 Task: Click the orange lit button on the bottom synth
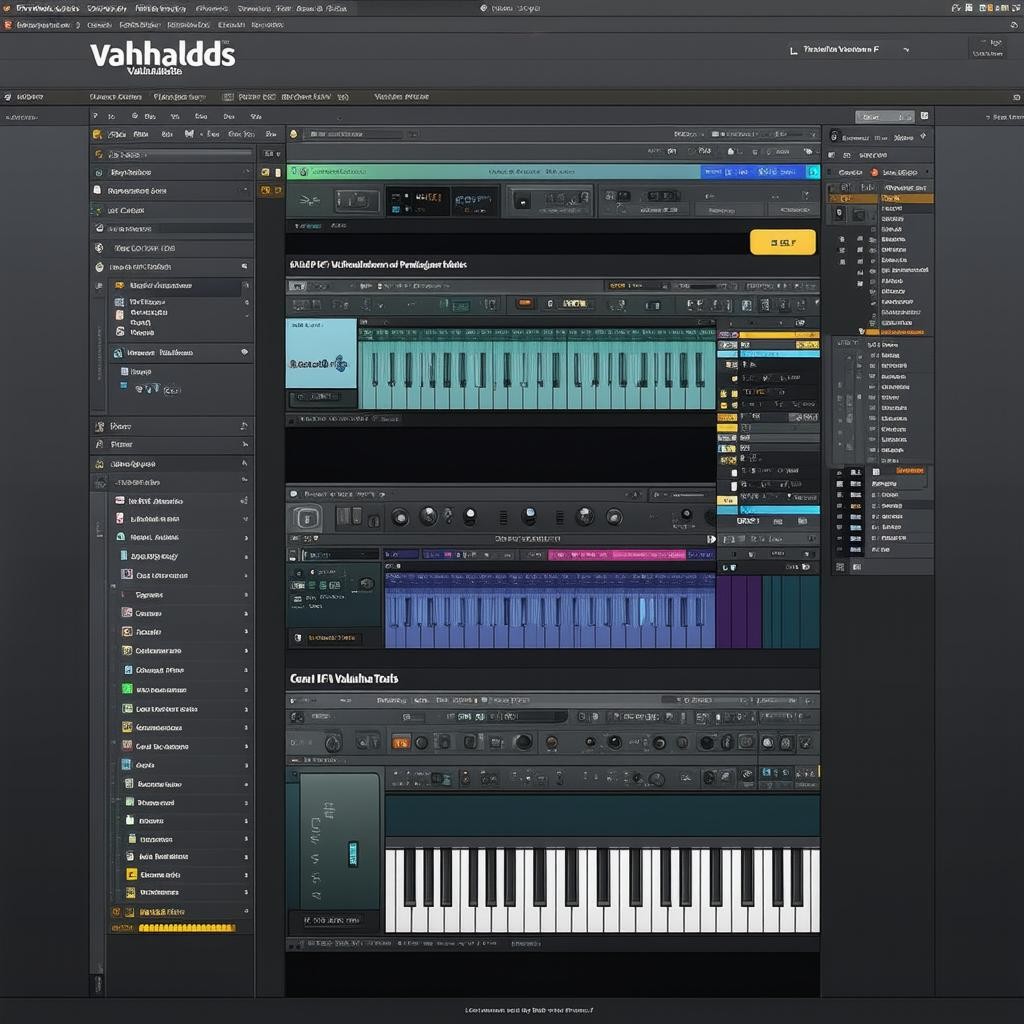400,742
